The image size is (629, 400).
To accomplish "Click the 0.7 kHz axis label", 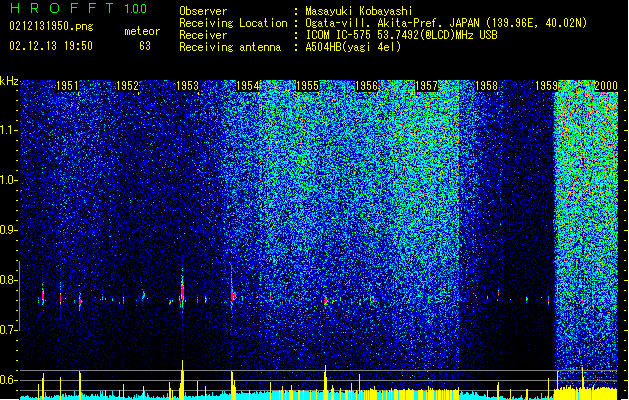I will pos(8,330).
